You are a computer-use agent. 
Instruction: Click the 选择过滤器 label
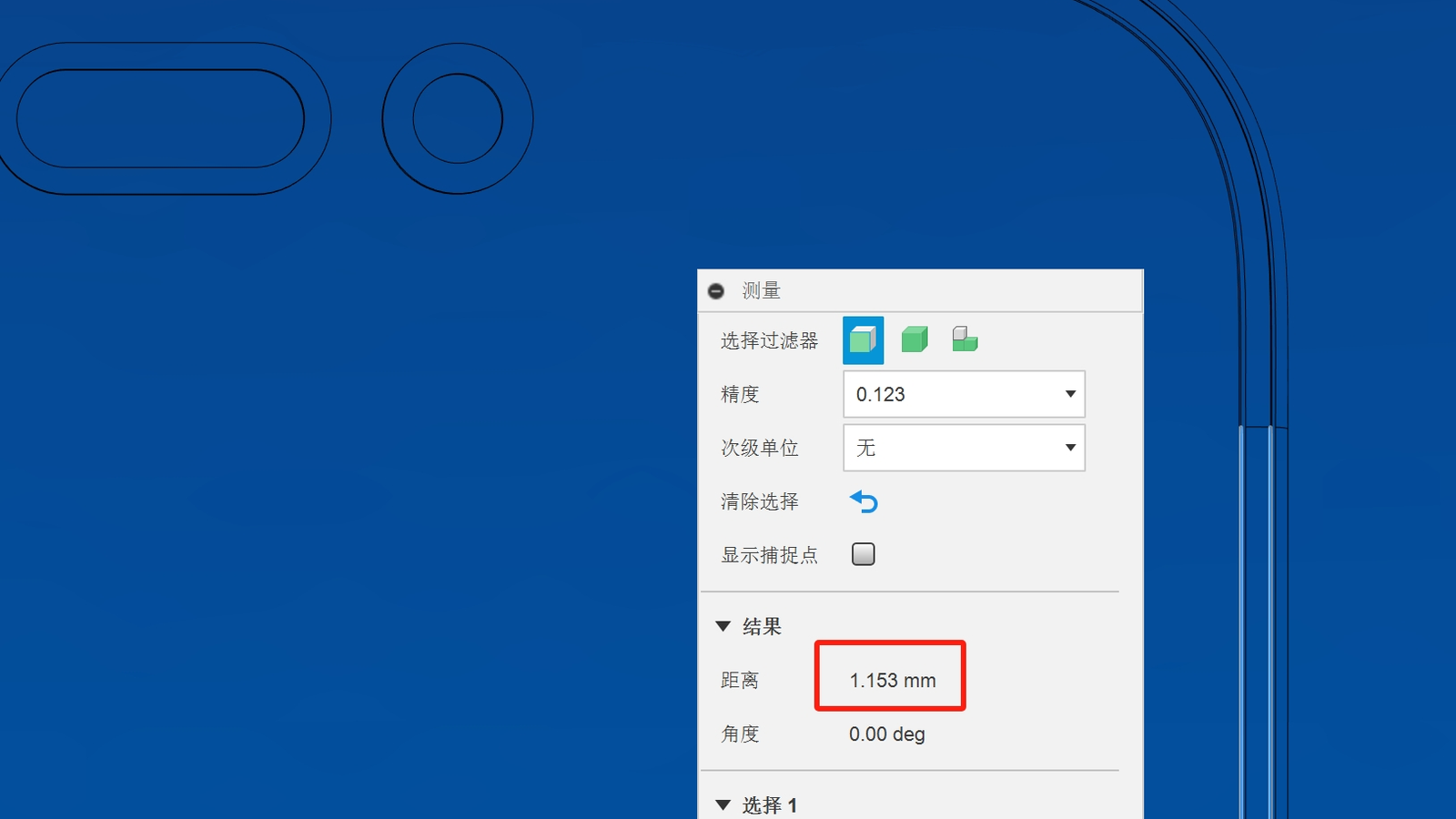click(770, 341)
